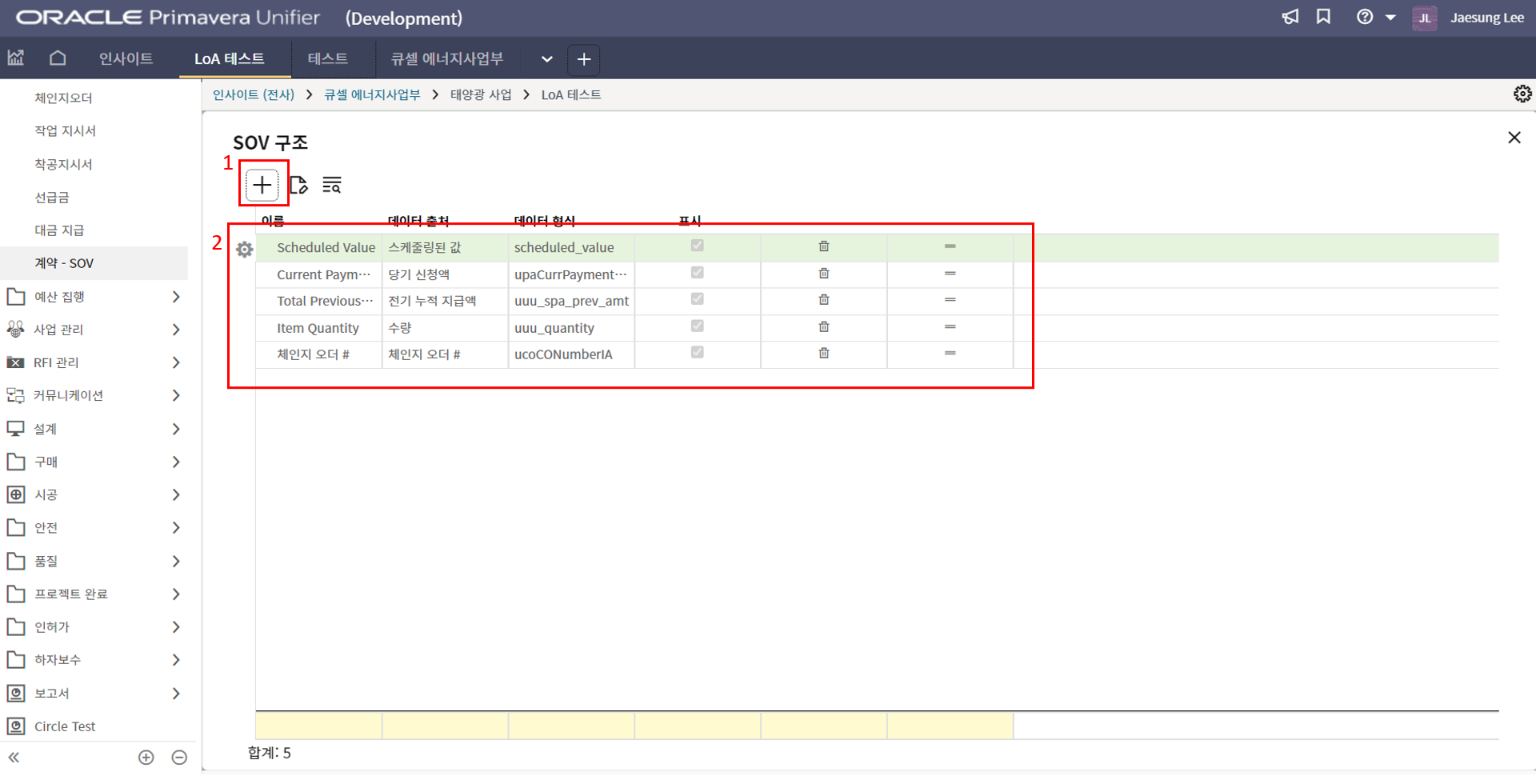Open the bookmark icon in header
The width and height of the screenshot is (1536, 784).
pyautogui.click(x=1323, y=18)
